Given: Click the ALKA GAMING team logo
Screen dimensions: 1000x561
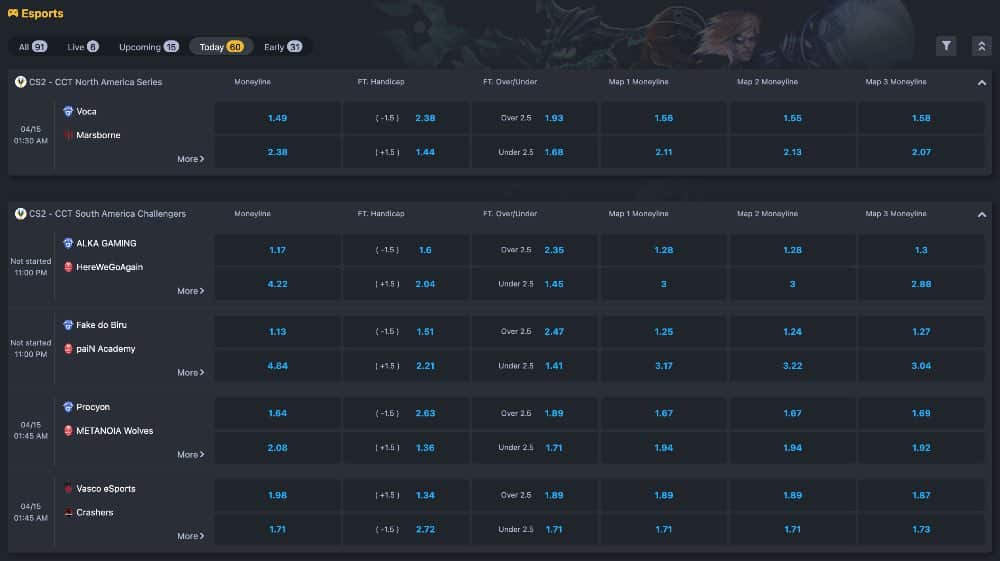Looking at the screenshot, I should pyautogui.click(x=68, y=244).
